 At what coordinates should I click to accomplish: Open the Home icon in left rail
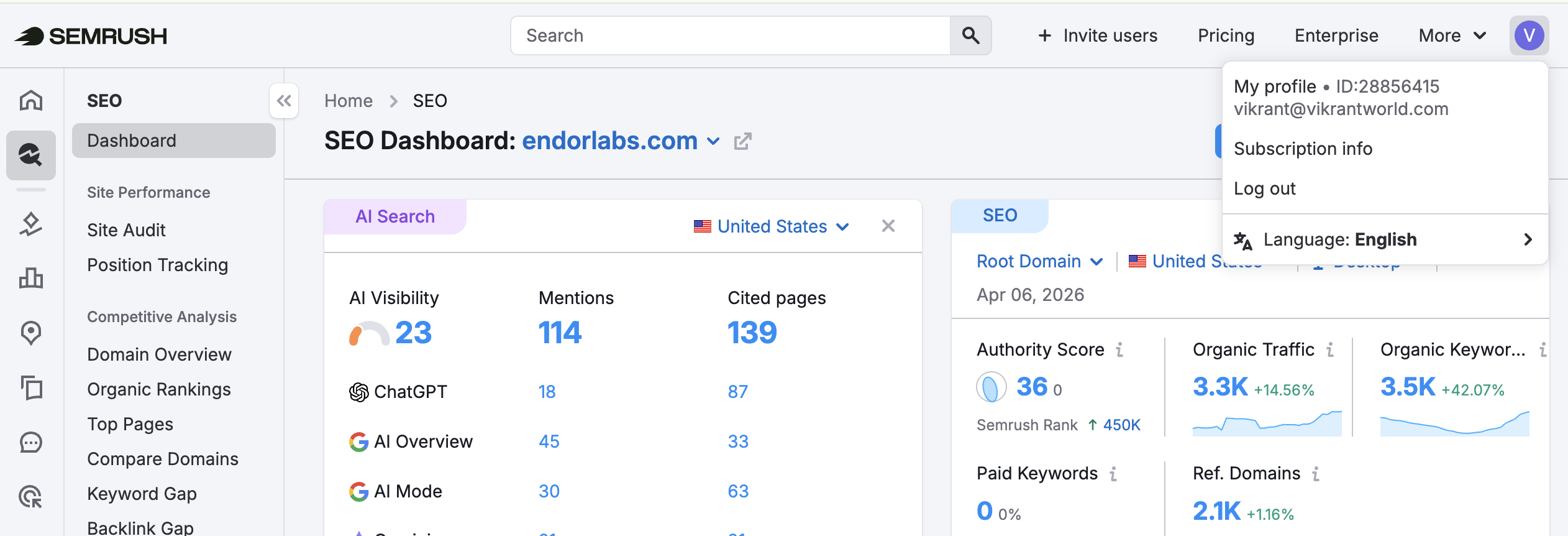click(x=31, y=100)
